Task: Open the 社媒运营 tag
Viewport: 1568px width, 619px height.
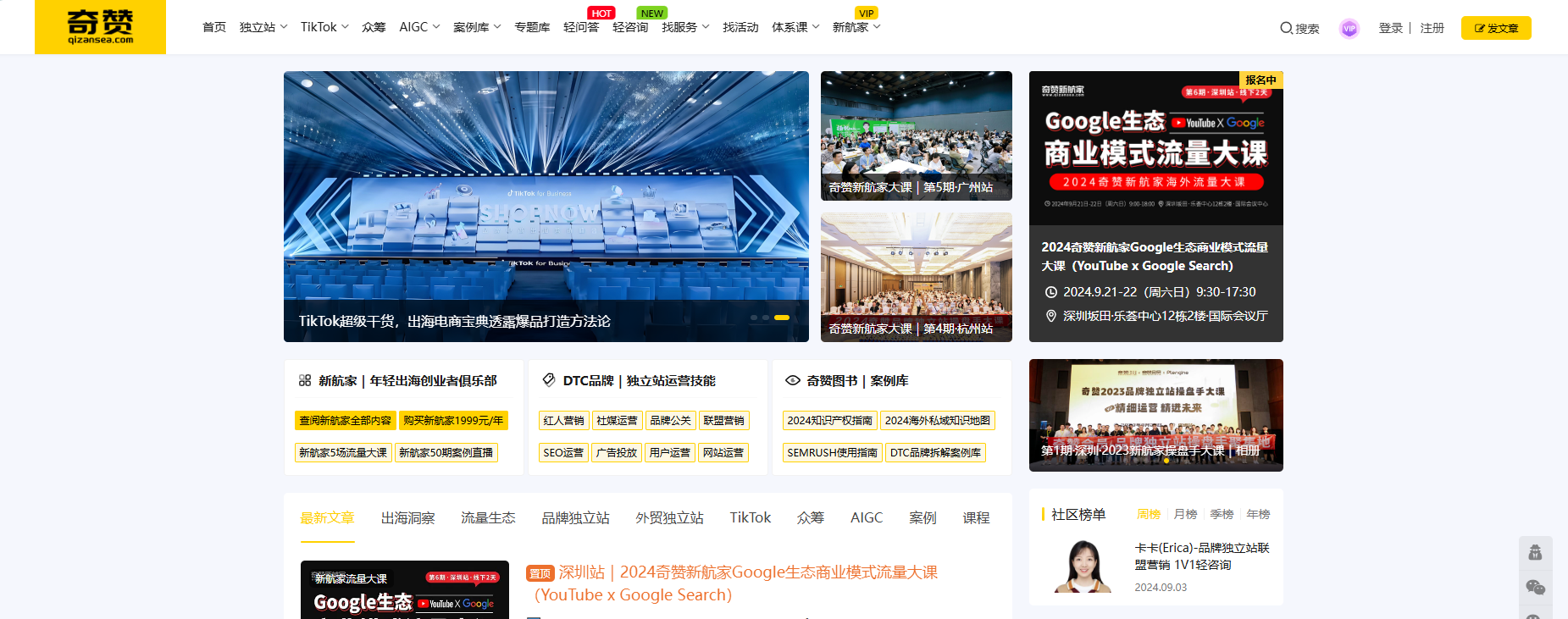Action: [617, 420]
